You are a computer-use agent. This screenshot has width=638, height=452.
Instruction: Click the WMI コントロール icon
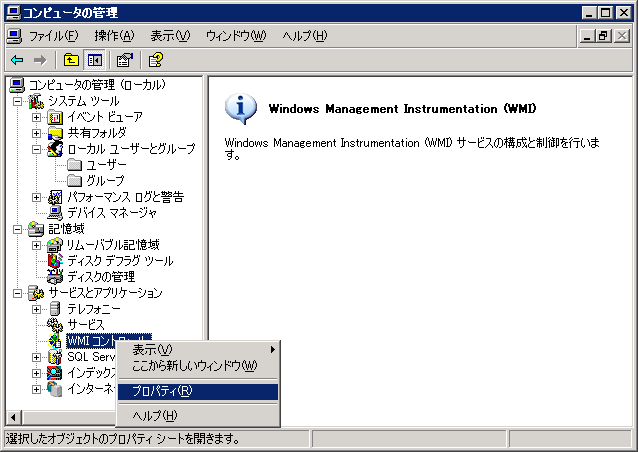[55, 341]
